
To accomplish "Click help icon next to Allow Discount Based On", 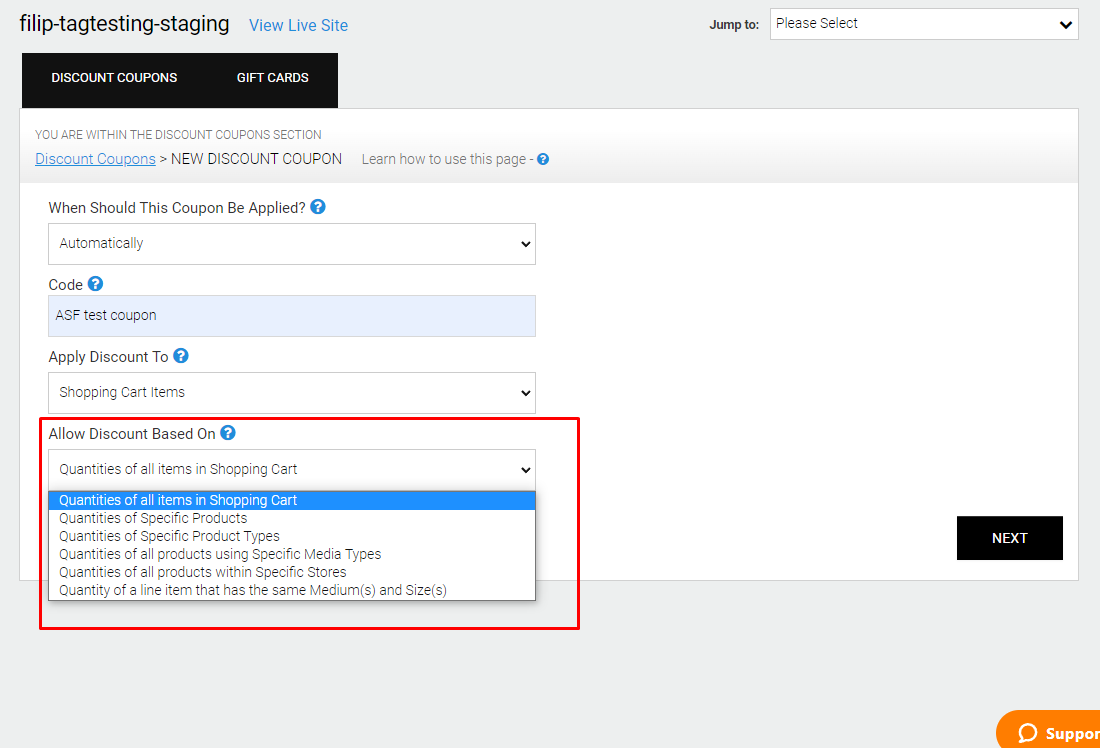I will pyautogui.click(x=228, y=433).
